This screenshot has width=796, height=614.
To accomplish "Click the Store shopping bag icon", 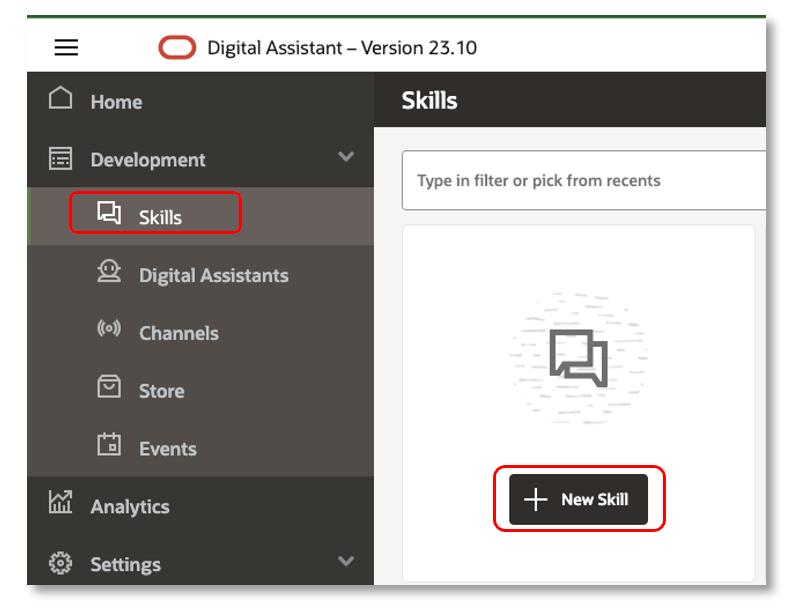I will pyautogui.click(x=109, y=386).
